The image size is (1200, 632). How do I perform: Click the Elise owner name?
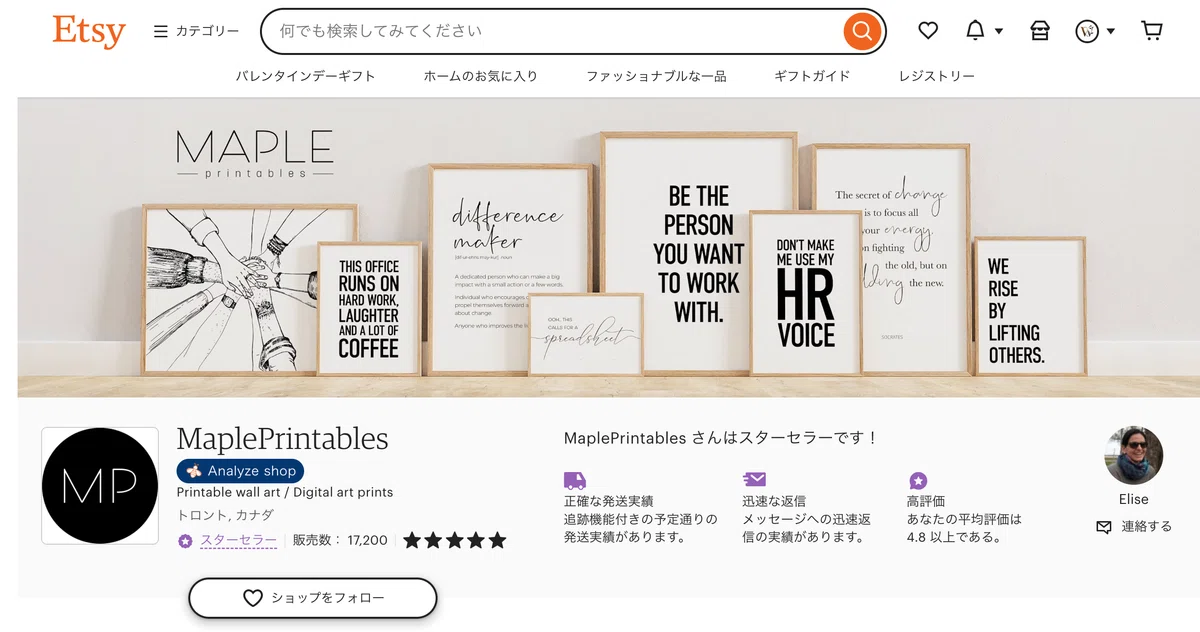(x=1134, y=499)
